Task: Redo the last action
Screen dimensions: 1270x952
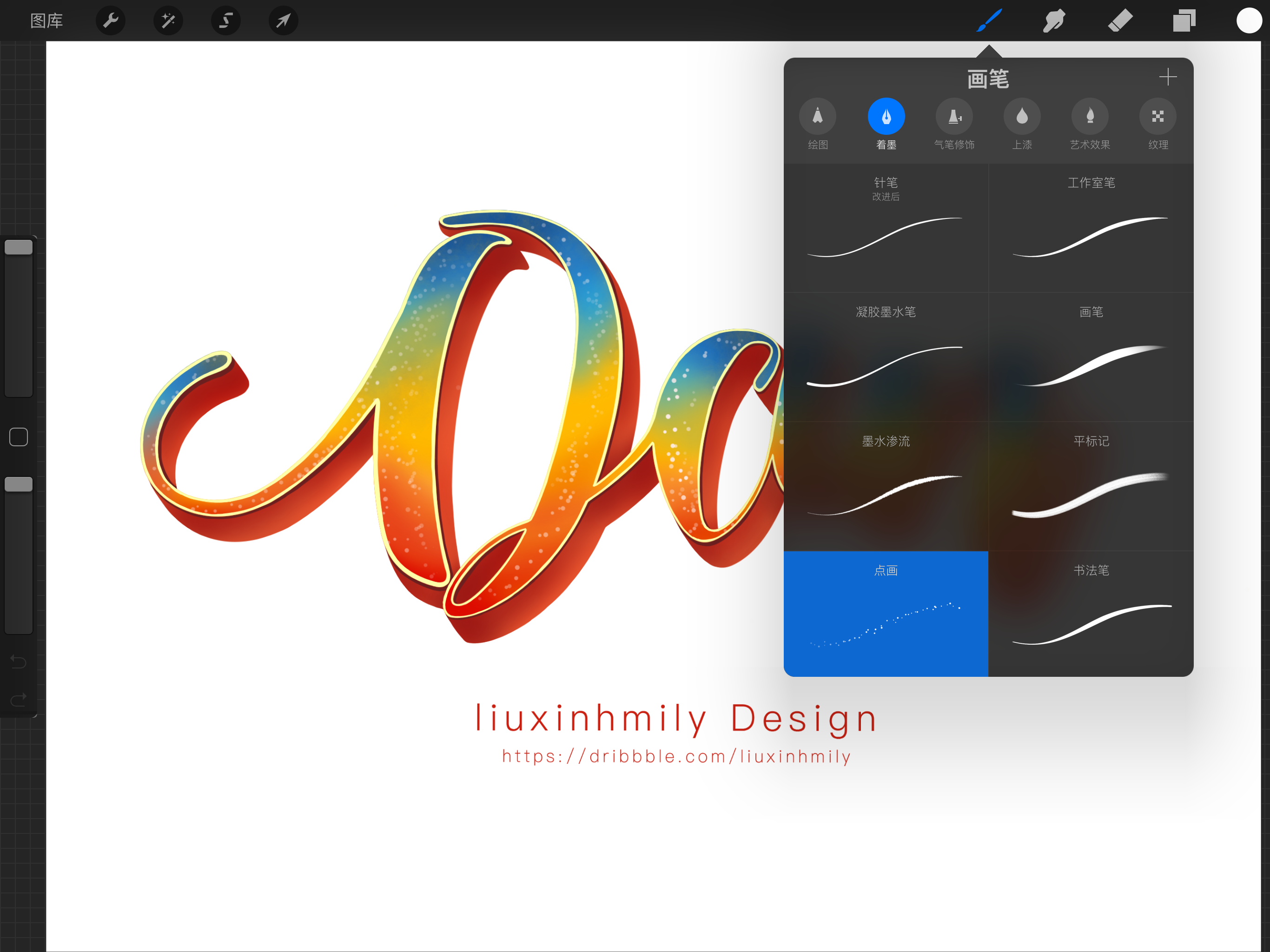Action: point(19,700)
